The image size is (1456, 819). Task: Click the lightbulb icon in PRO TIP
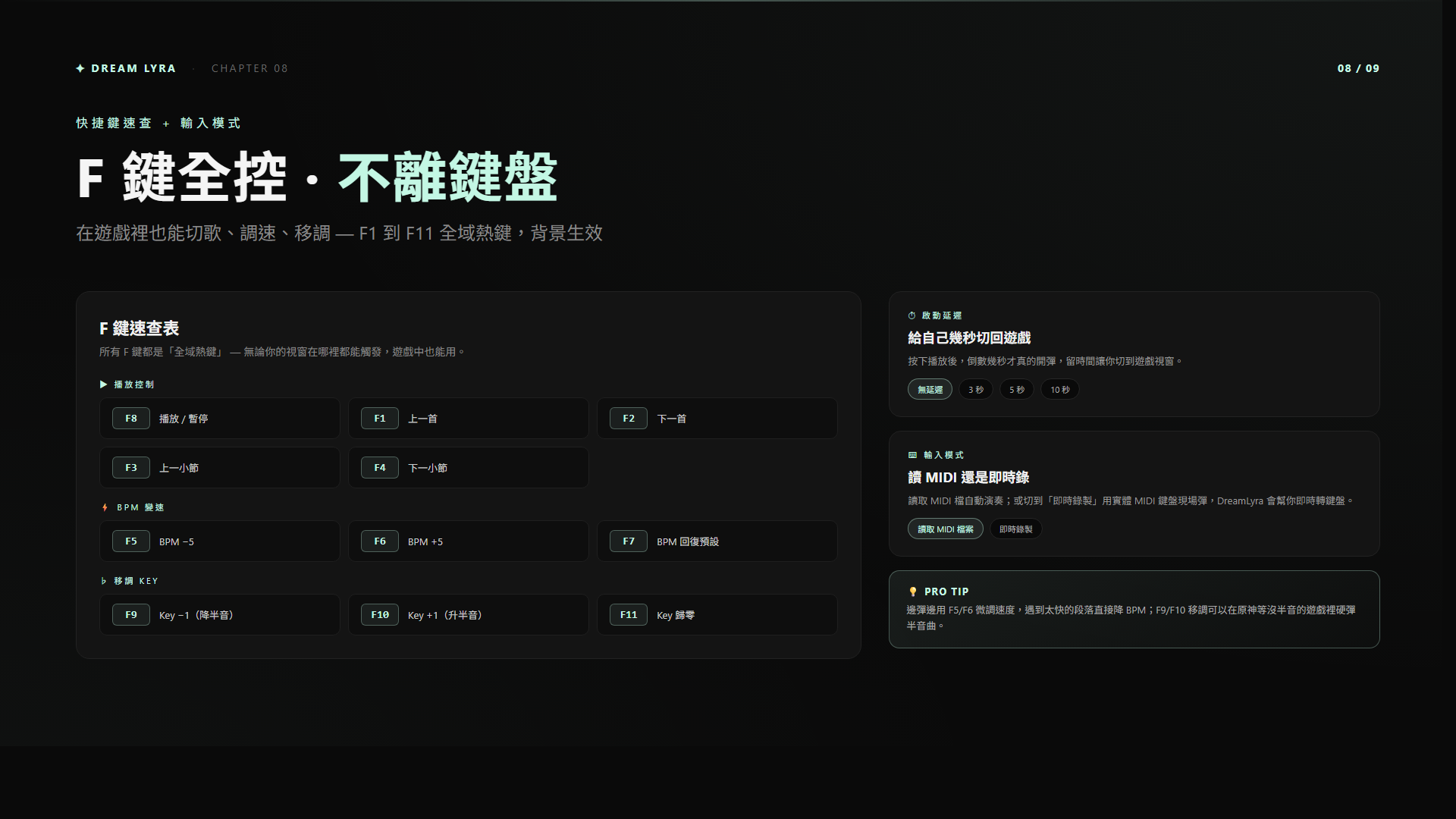tap(913, 591)
